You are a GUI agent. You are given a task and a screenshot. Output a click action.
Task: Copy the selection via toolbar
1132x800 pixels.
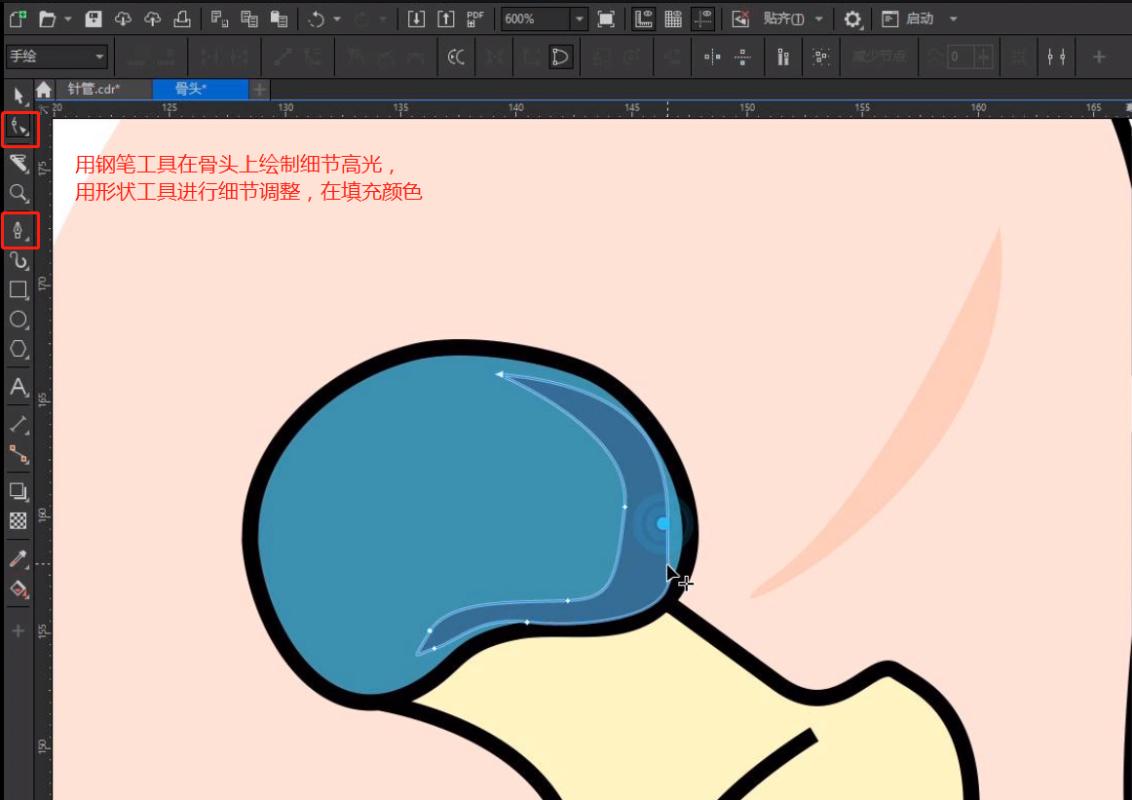click(x=249, y=19)
